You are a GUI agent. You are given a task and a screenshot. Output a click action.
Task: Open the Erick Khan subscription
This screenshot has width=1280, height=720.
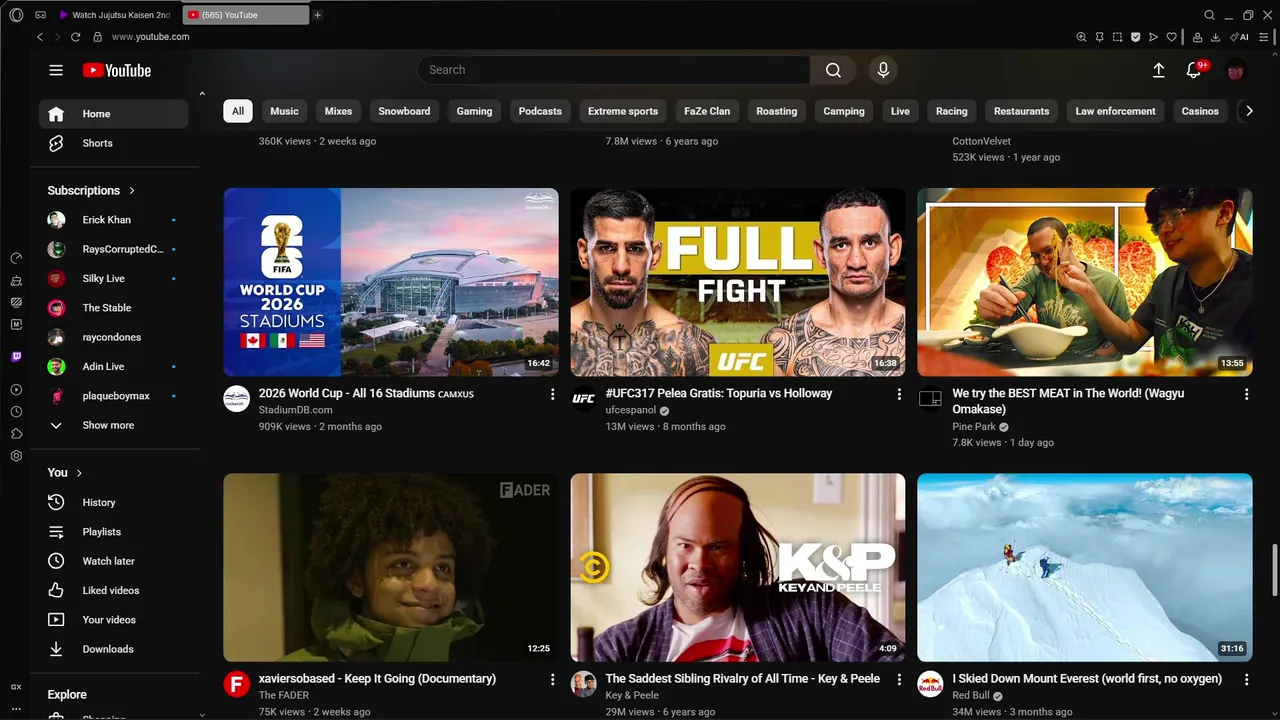[x=113, y=220]
